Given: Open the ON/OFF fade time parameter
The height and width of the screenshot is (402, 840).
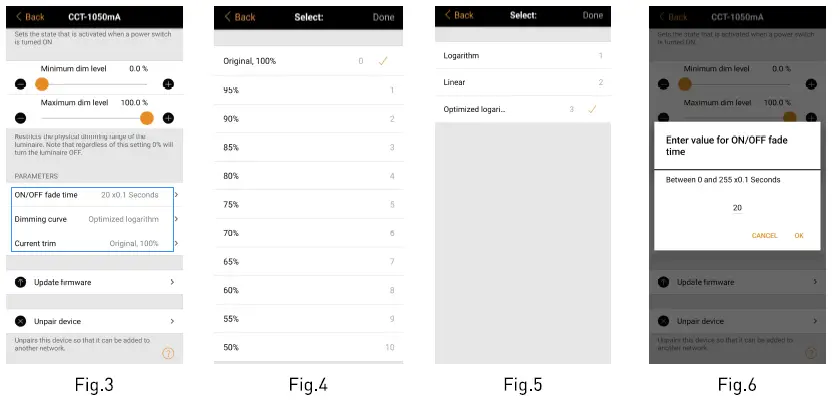Looking at the screenshot, I should 93,195.
